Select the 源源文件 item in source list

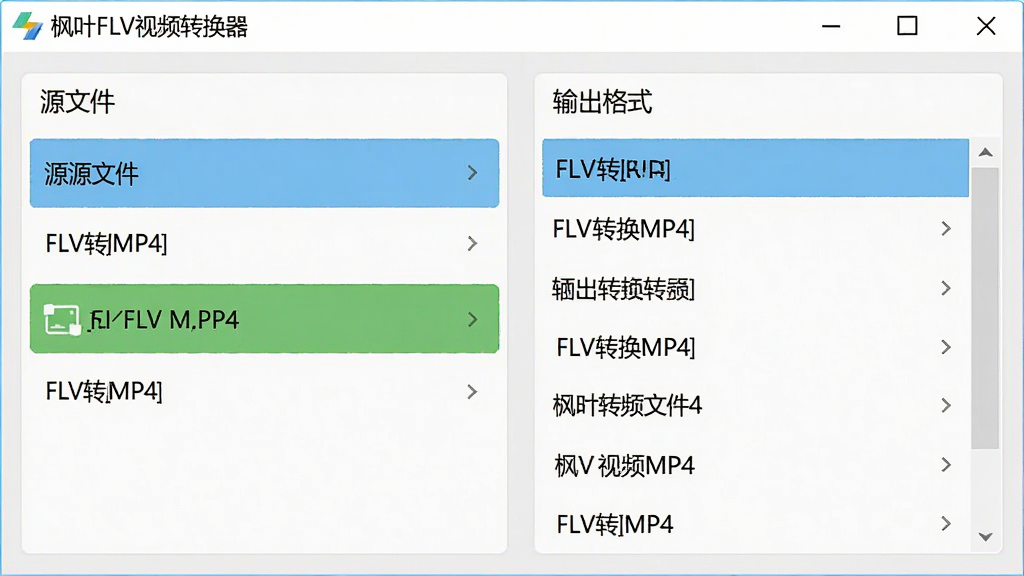(264, 173)
